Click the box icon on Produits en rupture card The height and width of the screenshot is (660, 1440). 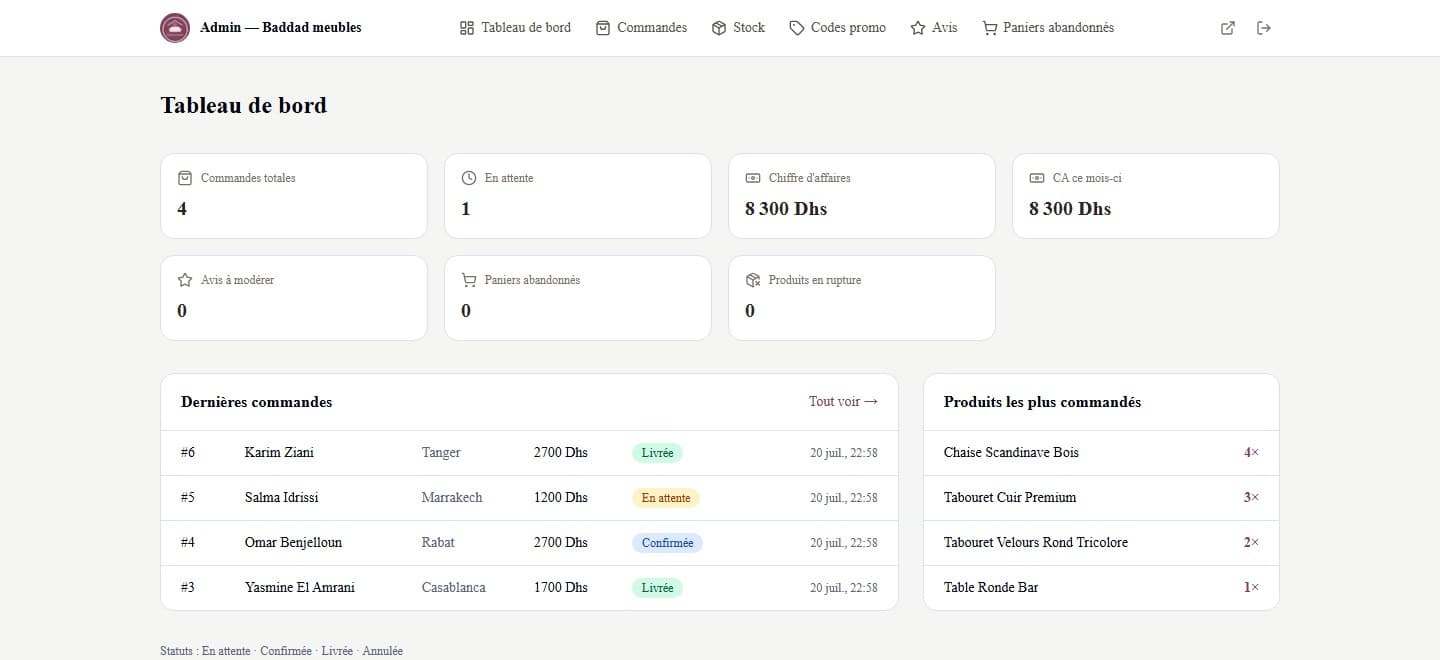753,280
